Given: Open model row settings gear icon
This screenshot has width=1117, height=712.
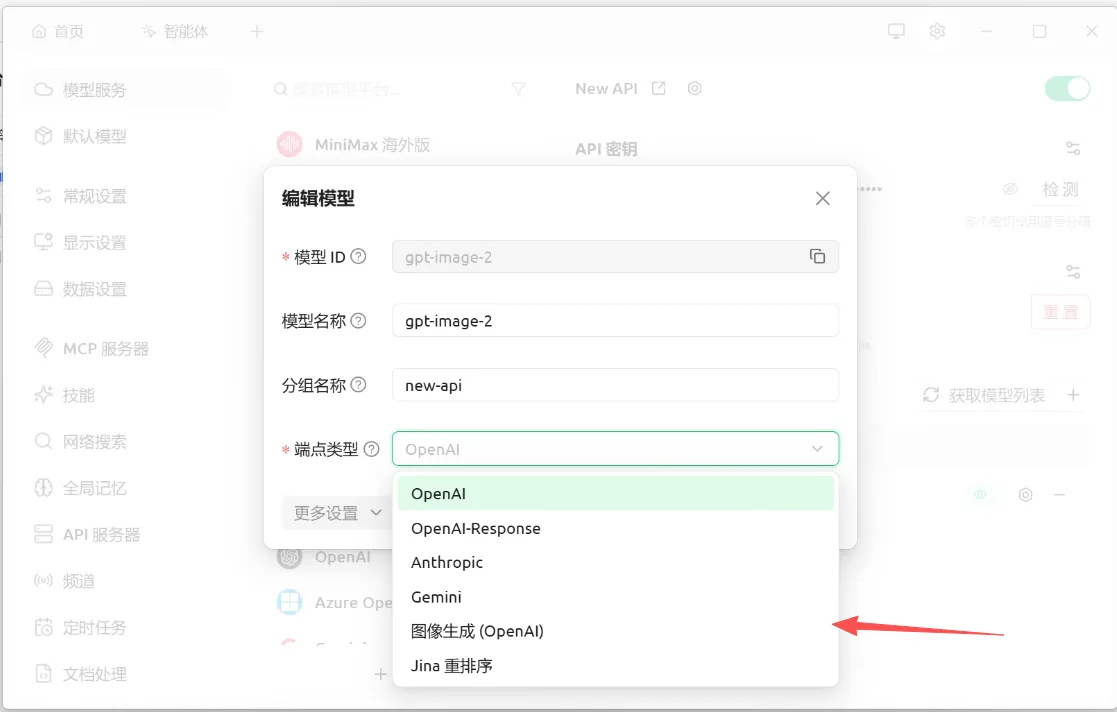Looking at the screenshot, I should tap(1025, 495).
